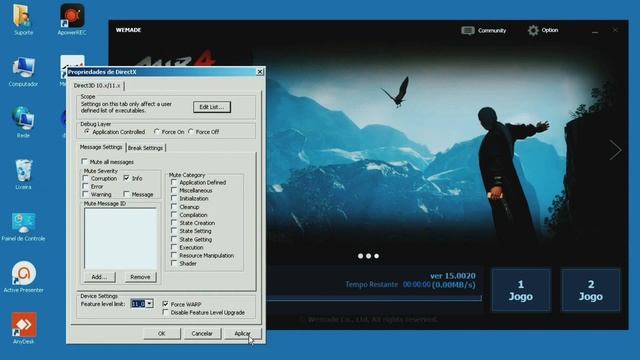Open the AnyDesk desktop icon
Screen dimensions: 640x360
[x=24, y=328]
